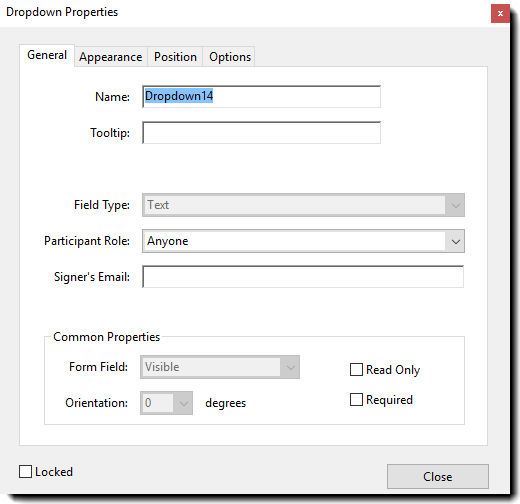Close the dialog with the red X
The height and width of the screenshot is (504, 520).
click(500, 13)
